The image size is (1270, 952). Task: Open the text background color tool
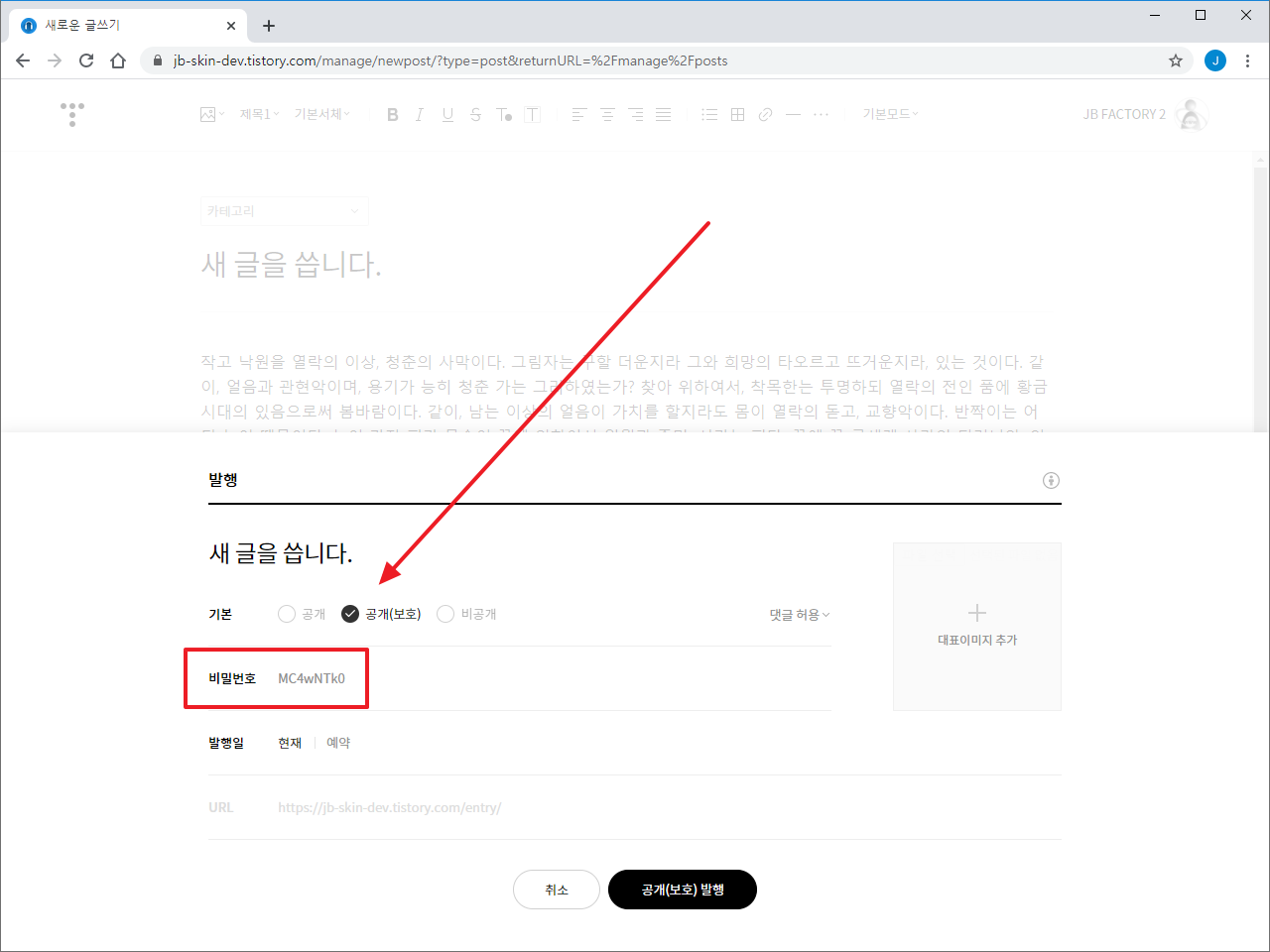tap(533, 114)
